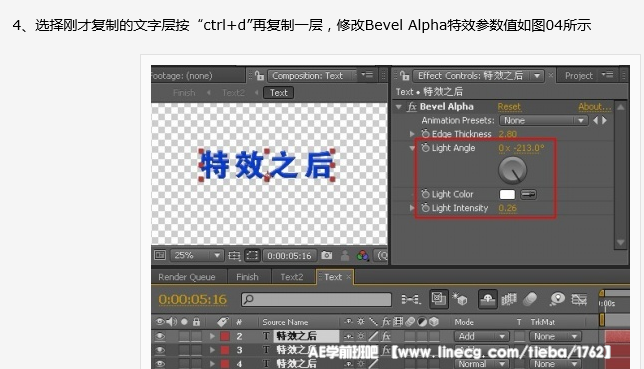Screen dimensions: 644x369
Task: Hide layer 2 with eye icon
Action: click(x=160, y=337)
